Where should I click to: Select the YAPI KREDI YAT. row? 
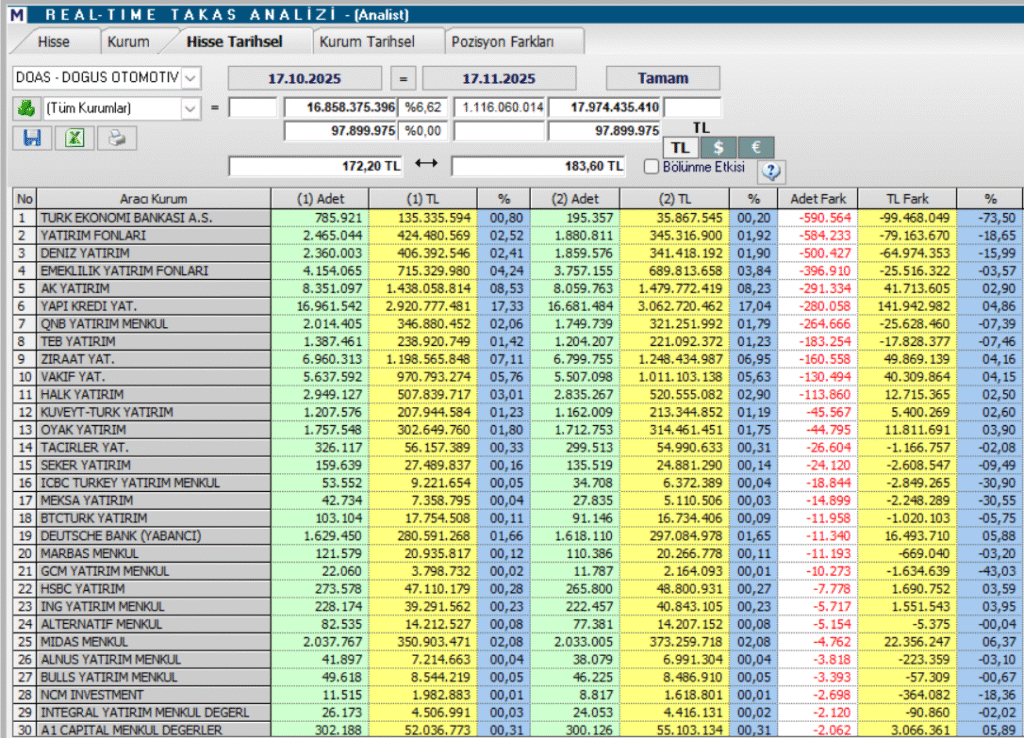(x=517, y=306)
